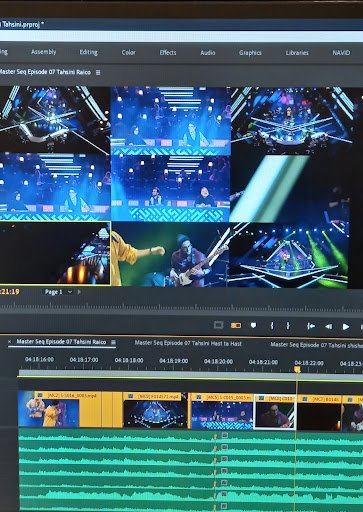363x512 pixels.
Task: Click the Step Back one frame icon
Action: [328, 326]
